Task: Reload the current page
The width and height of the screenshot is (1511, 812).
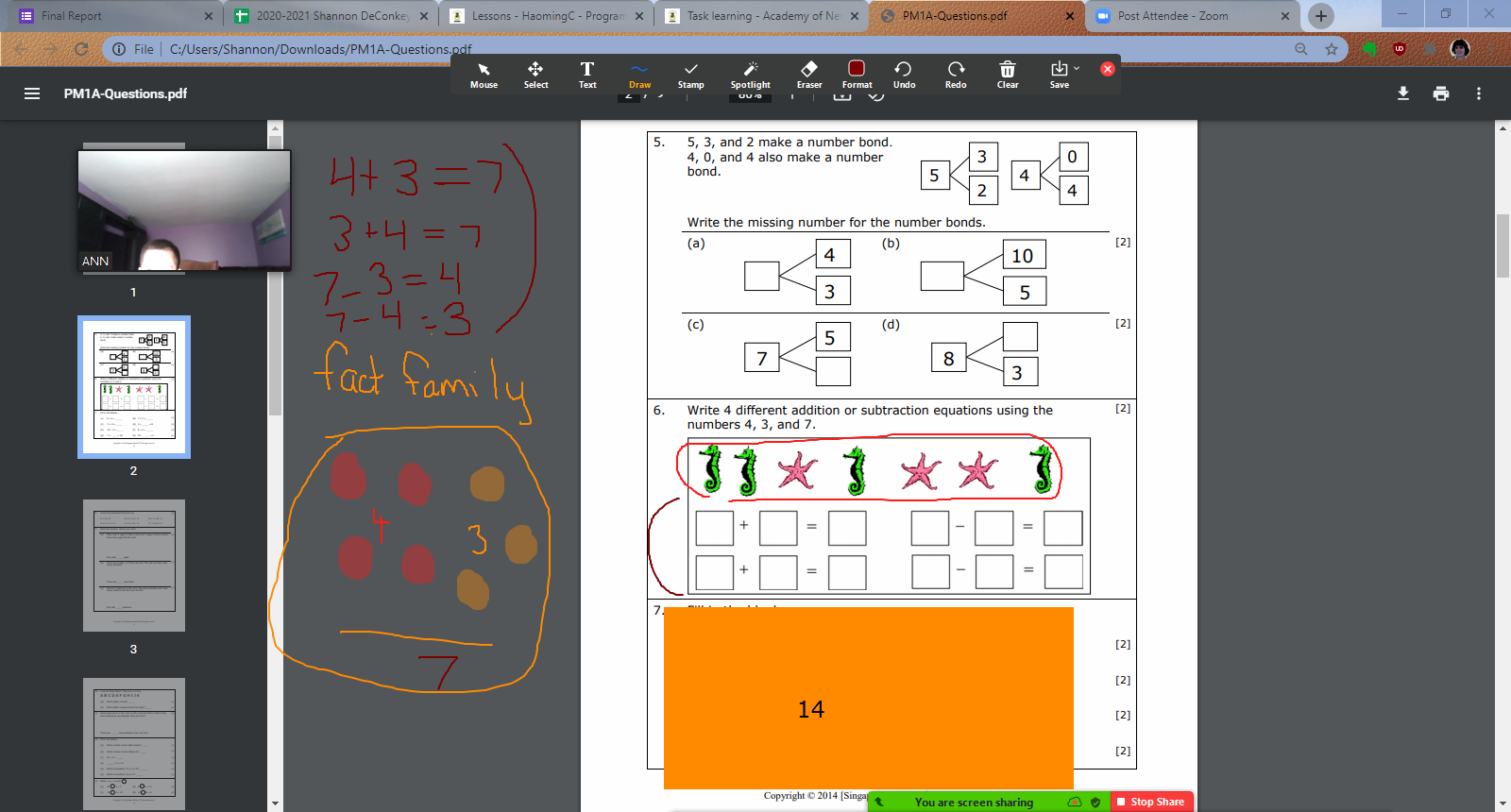Action: coord(81,49)
